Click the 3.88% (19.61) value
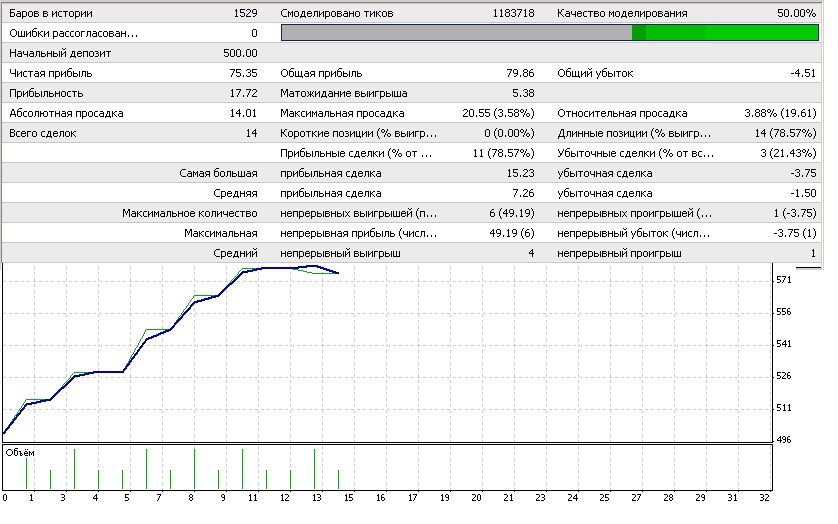The height and width of the screenshot is (524, 838). tap(780, 113)
